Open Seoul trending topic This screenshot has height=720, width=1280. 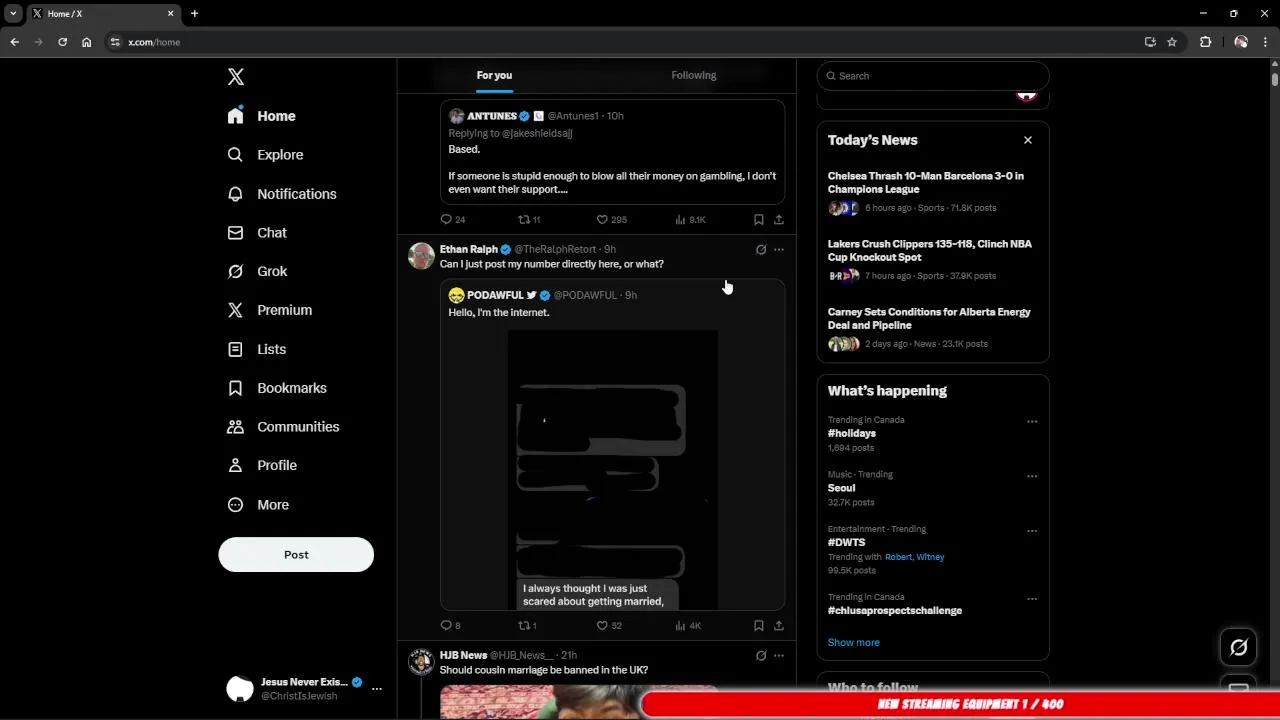(841, 488)
